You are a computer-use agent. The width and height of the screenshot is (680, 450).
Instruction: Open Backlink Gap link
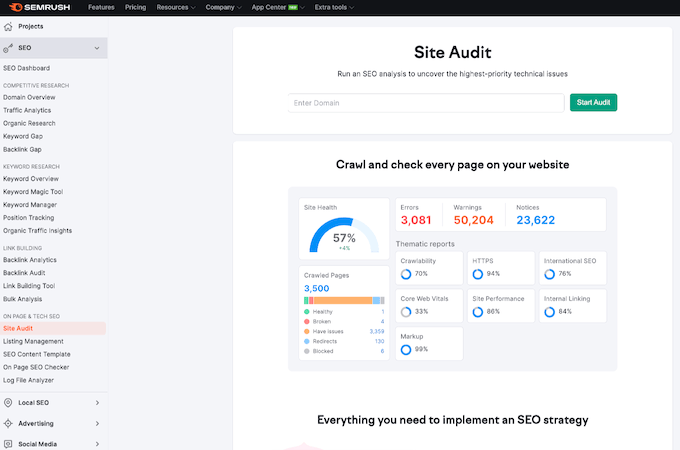(x=22, y=149)
